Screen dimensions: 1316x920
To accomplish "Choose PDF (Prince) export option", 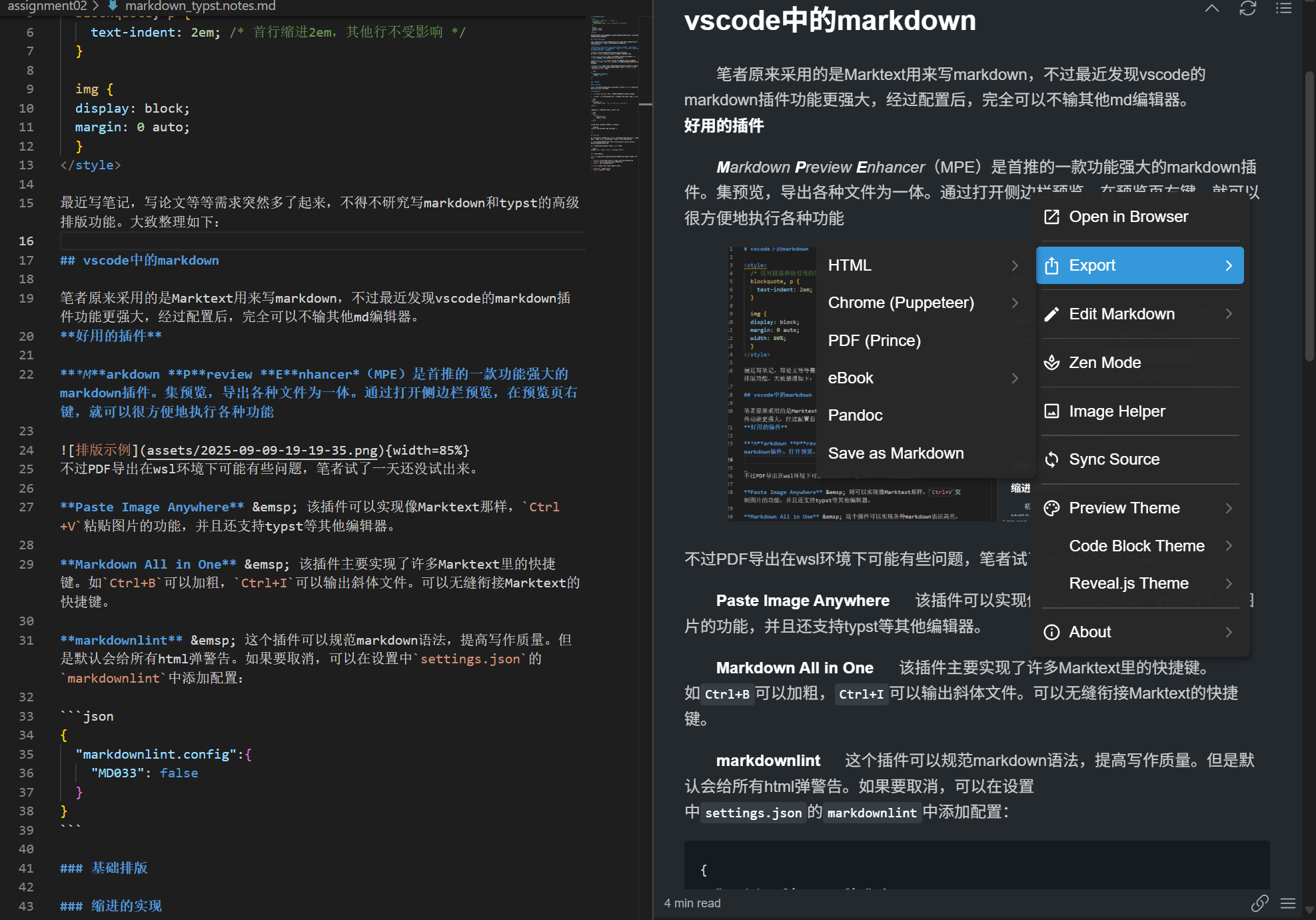I will click(874, 340).
